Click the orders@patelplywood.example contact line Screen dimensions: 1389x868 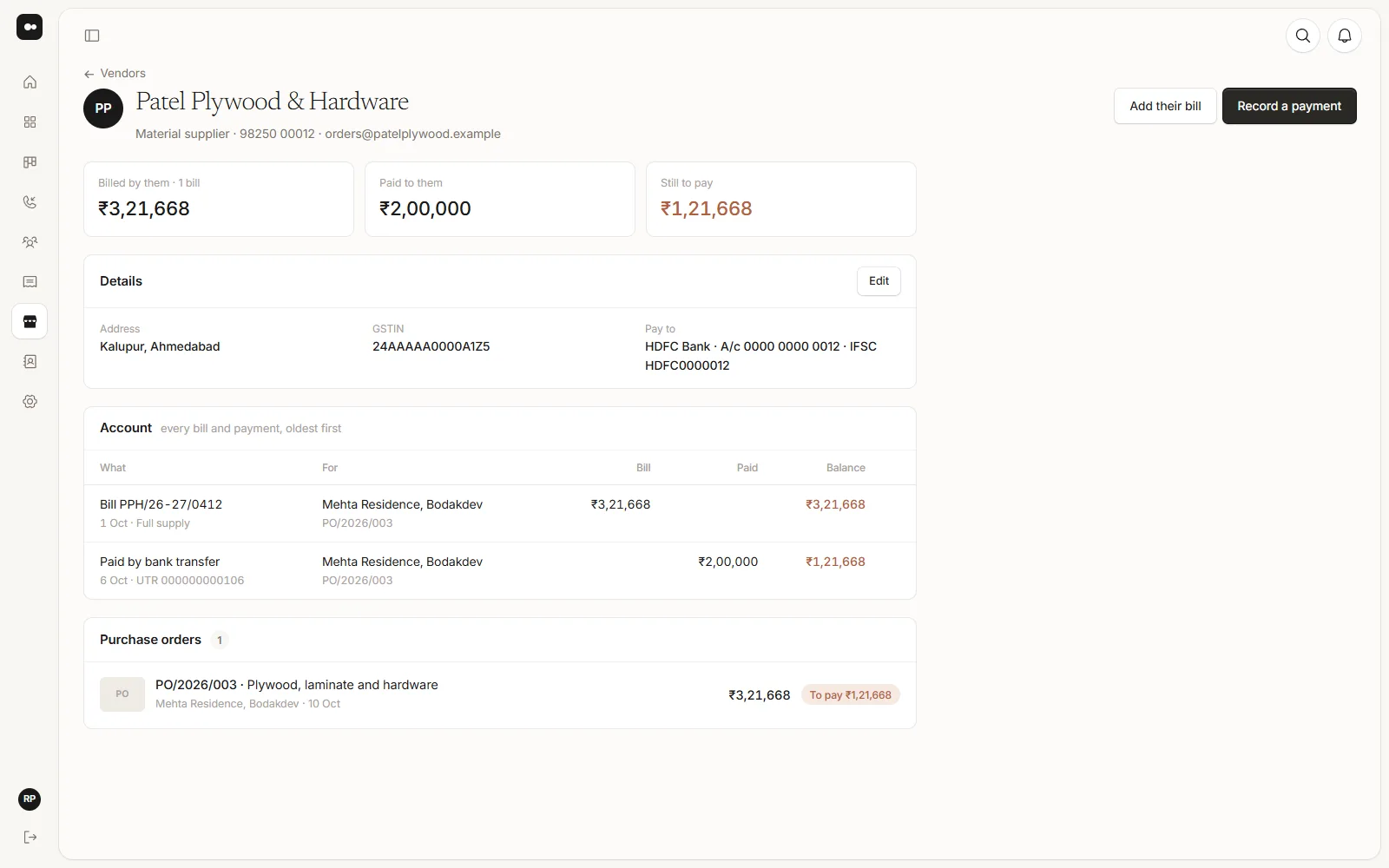[x=412, y=134]
